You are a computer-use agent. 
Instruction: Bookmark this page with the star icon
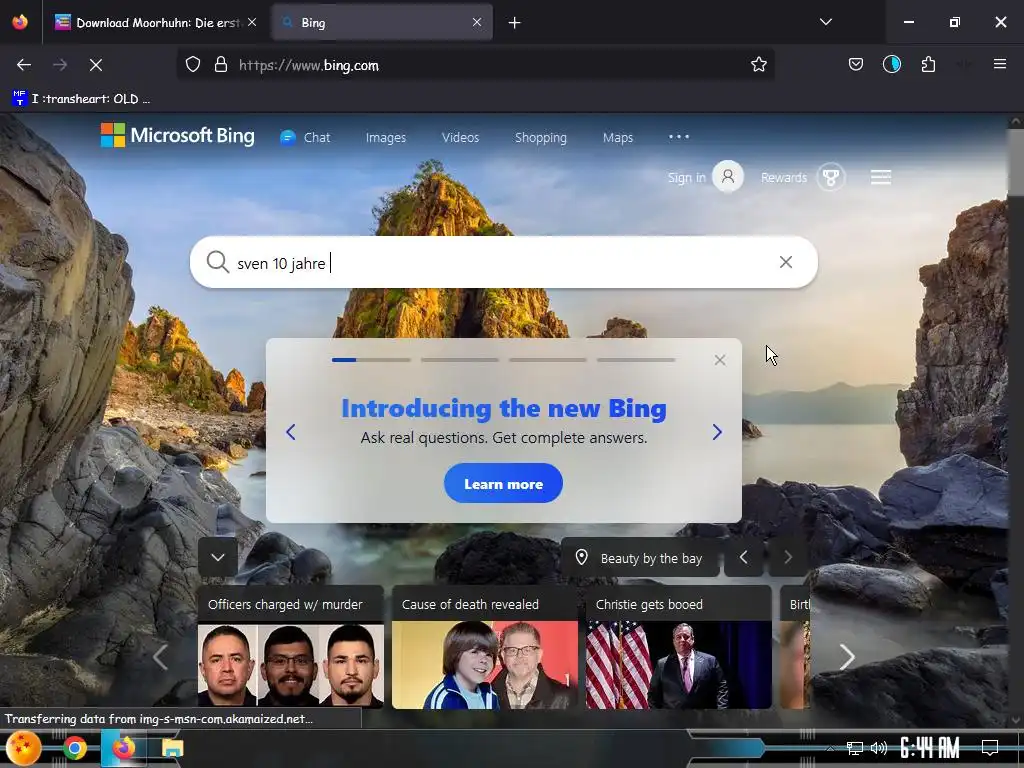tap(758, 65)
